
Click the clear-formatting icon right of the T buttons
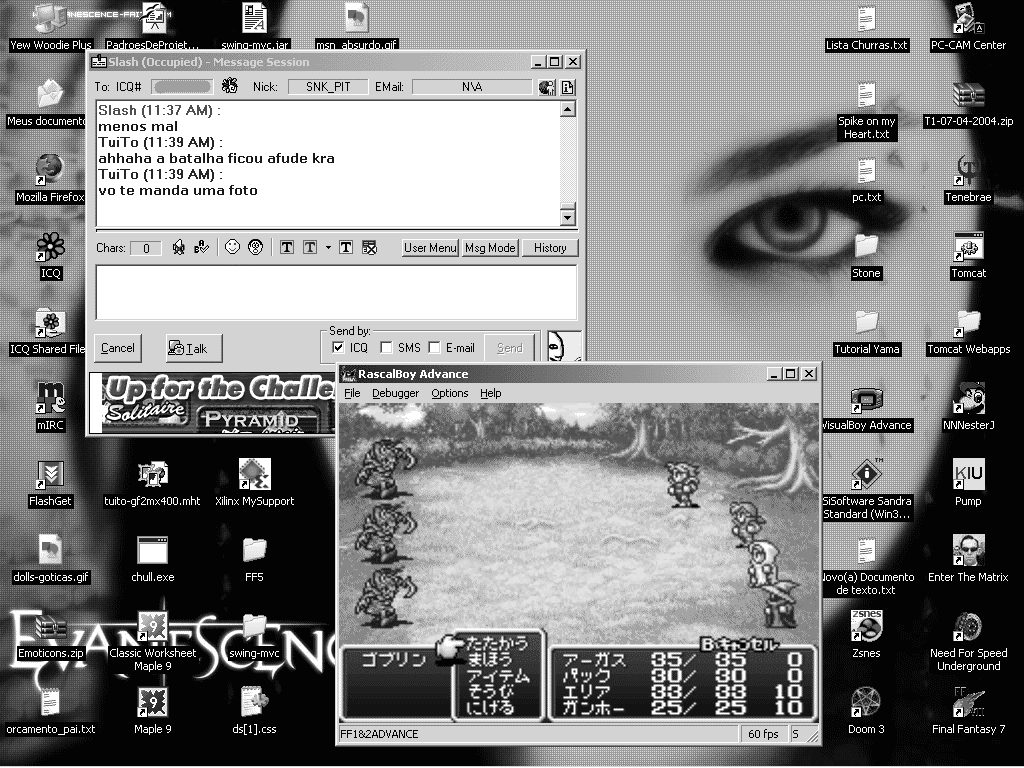click(x=370, y=248)
